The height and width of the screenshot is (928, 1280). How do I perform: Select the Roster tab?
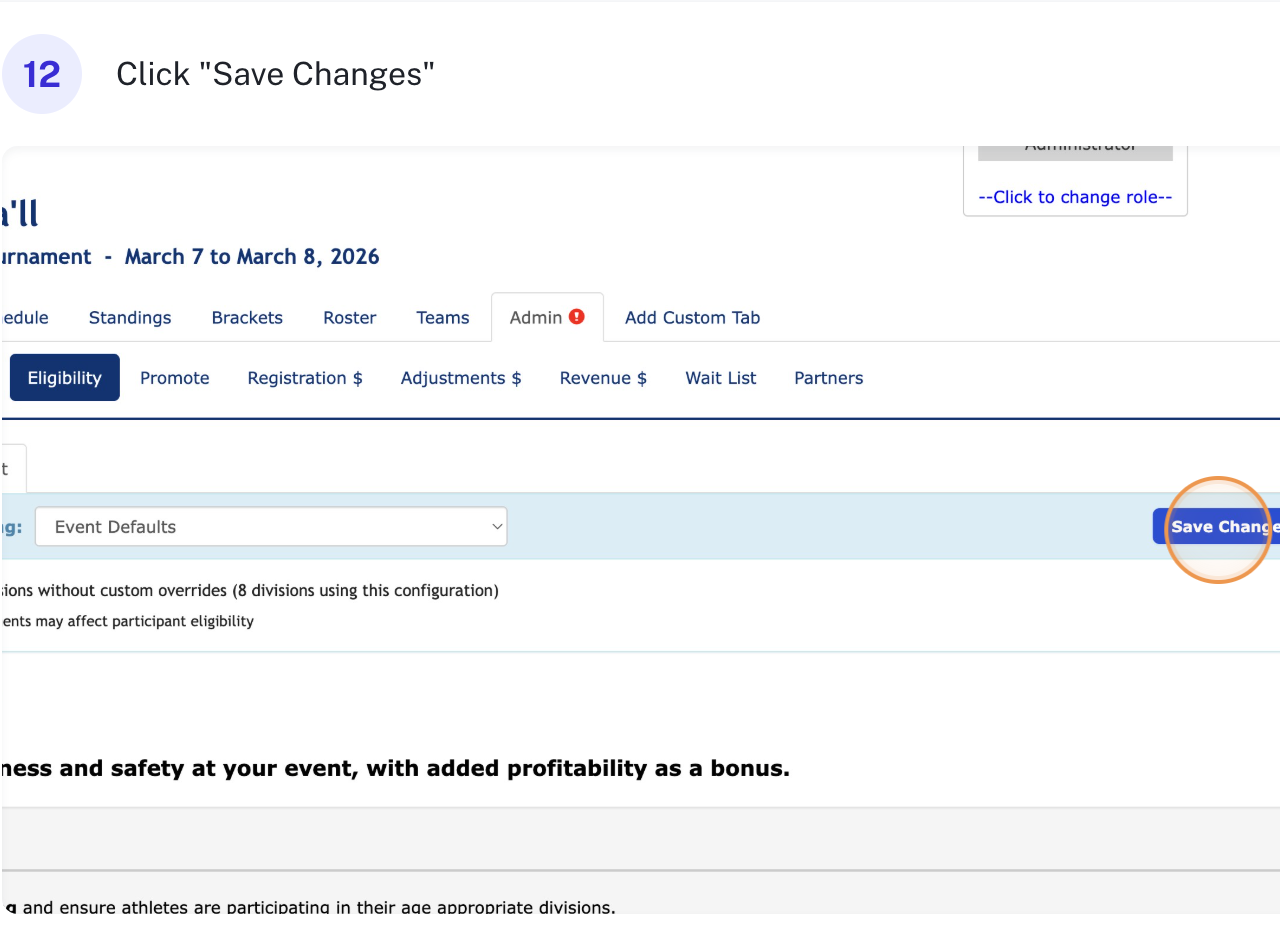pyautogui.click(x=349, y=317)
